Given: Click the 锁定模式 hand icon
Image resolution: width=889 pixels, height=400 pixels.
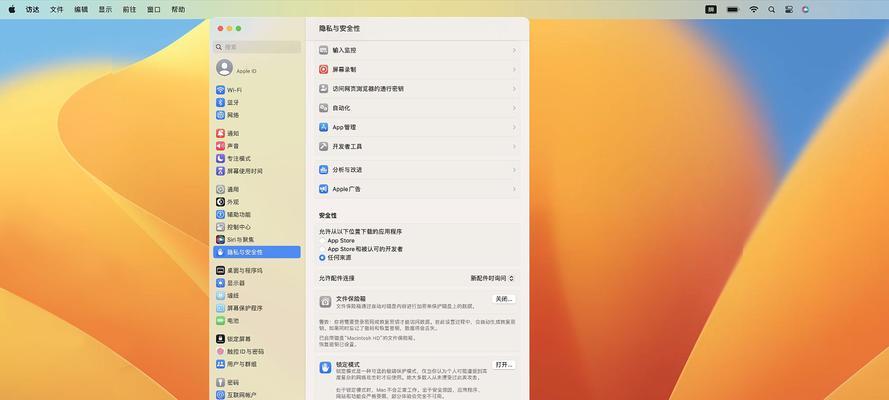Looking at the screenshot, I should [325, 368].
